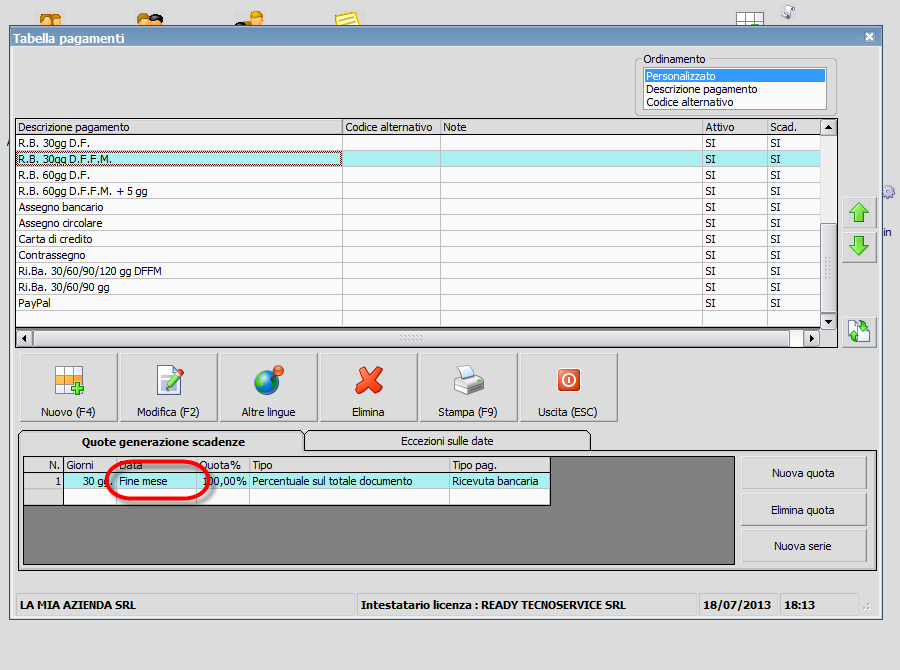Viewport: 900px width, 670px height.
Task: Click the Giorni column header in quota grid
Action: click(90, 465)
